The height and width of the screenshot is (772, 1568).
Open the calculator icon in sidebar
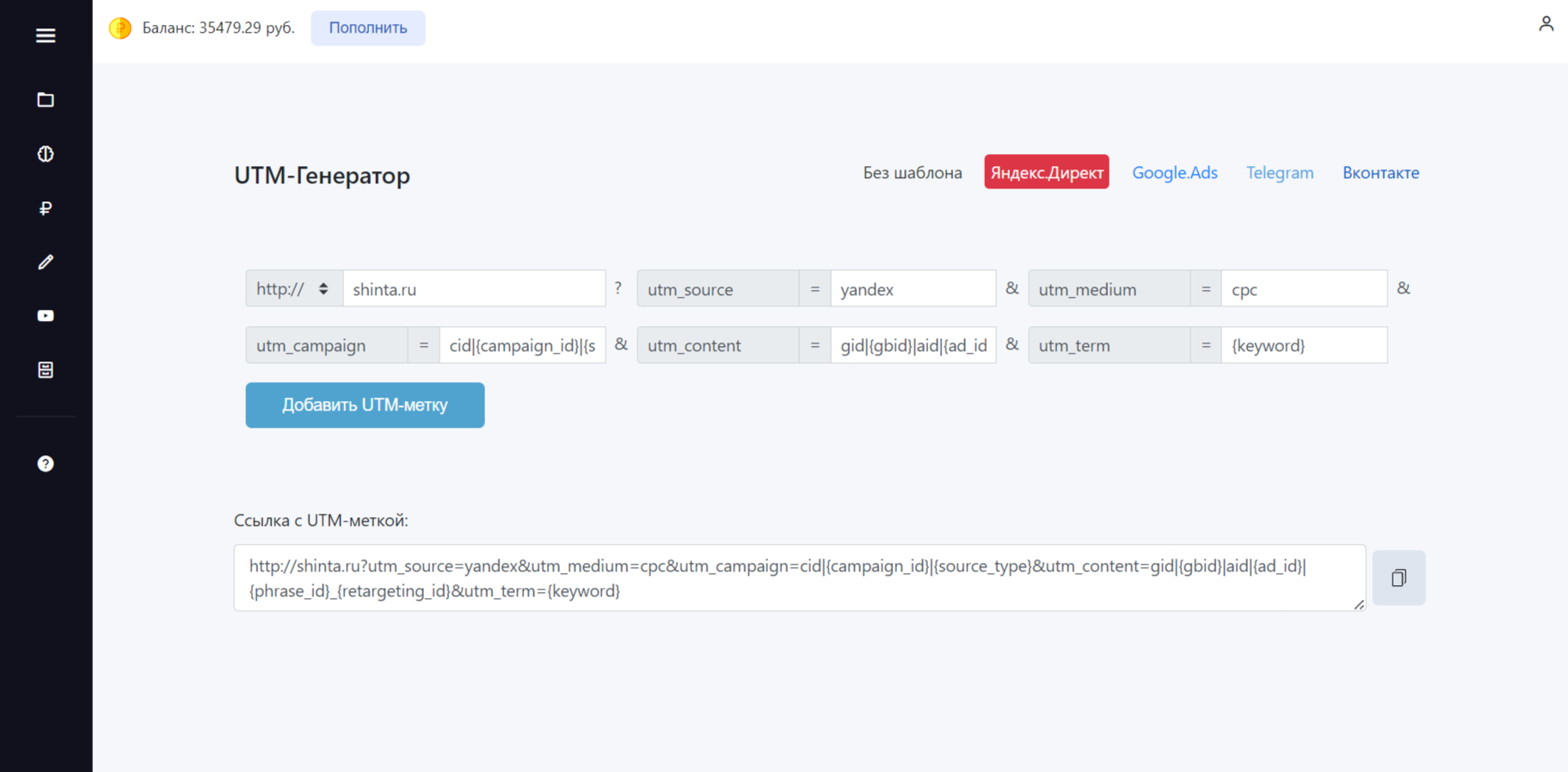[46, 370]
